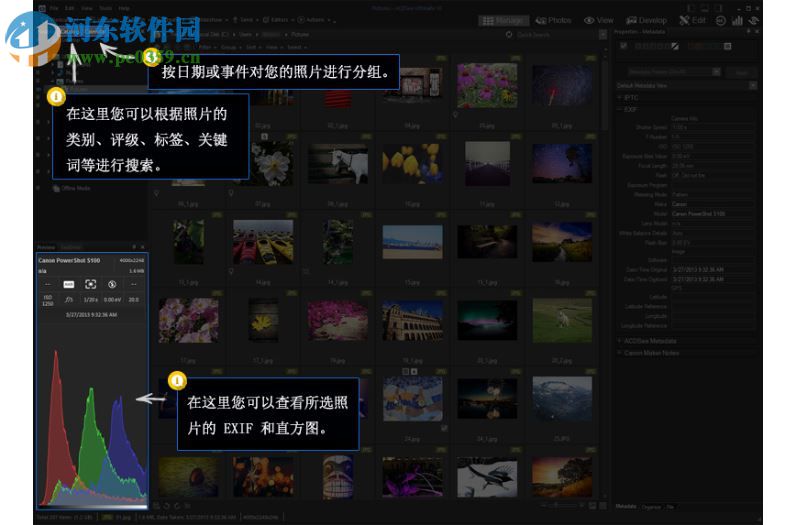Open the Send dropdown
This screenshot has width=796, height=525.
click(x=245, y=20)
